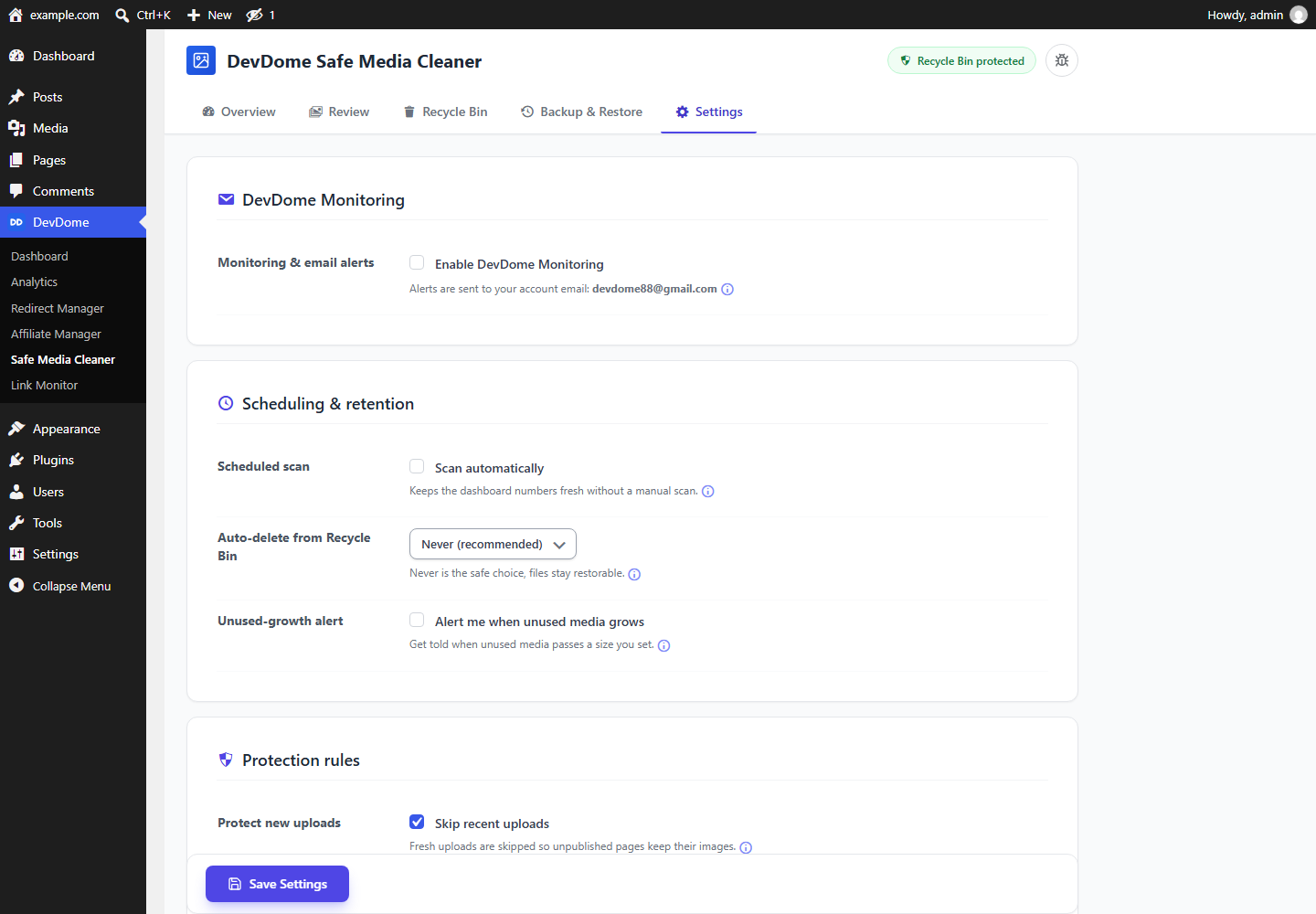Click info icon after 'files stay restorable'
1316x914 pixels.
point(634,575)
